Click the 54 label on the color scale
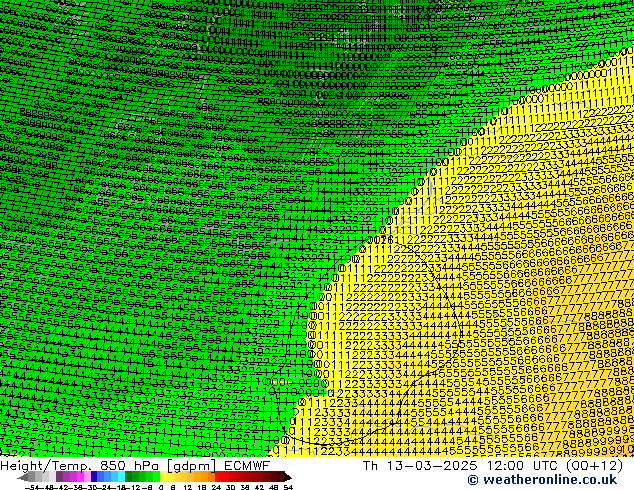The height and width of the screenshot is (490, 634). click(x=288, y=488)
